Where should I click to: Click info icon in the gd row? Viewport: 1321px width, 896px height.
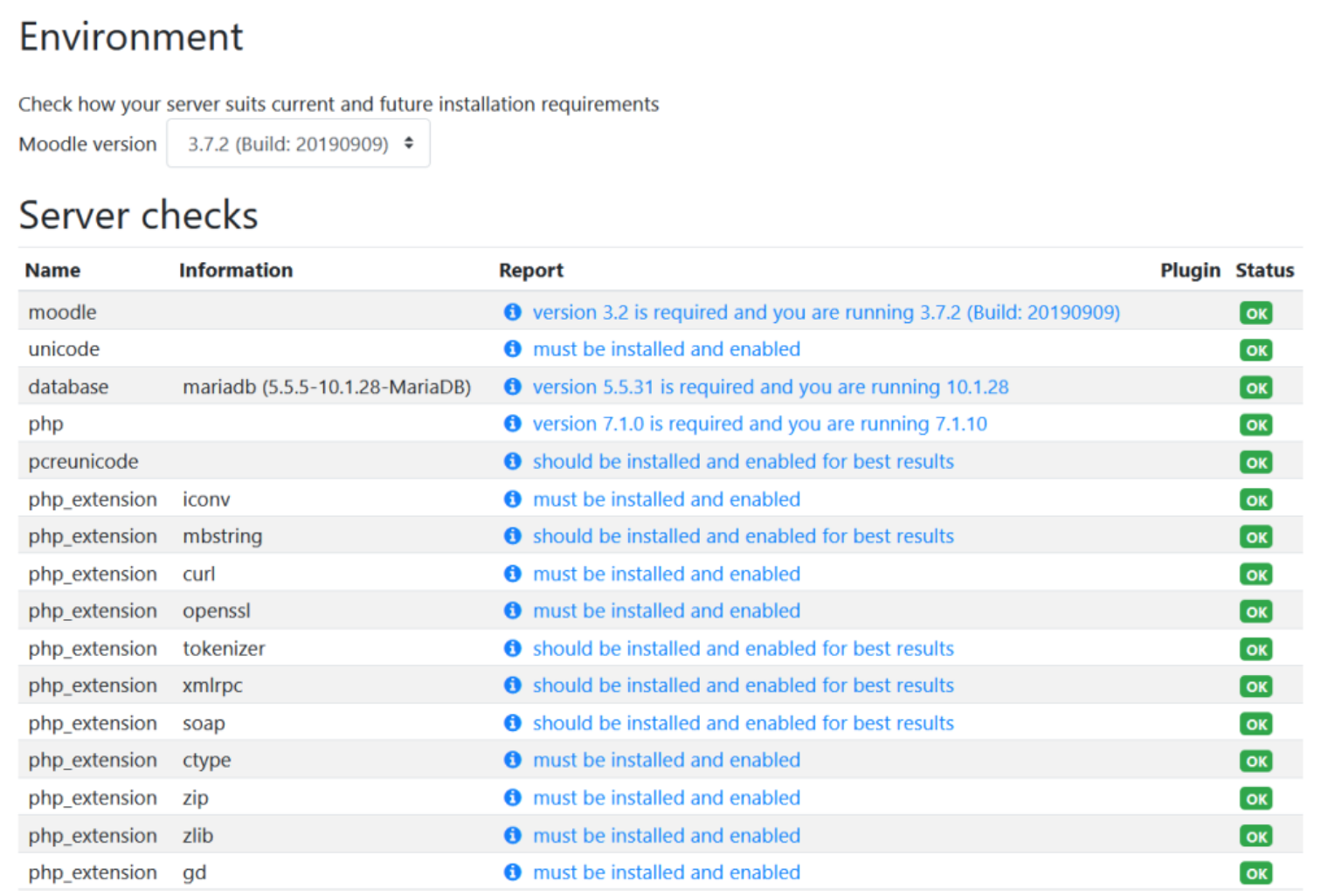pos(513,872)
